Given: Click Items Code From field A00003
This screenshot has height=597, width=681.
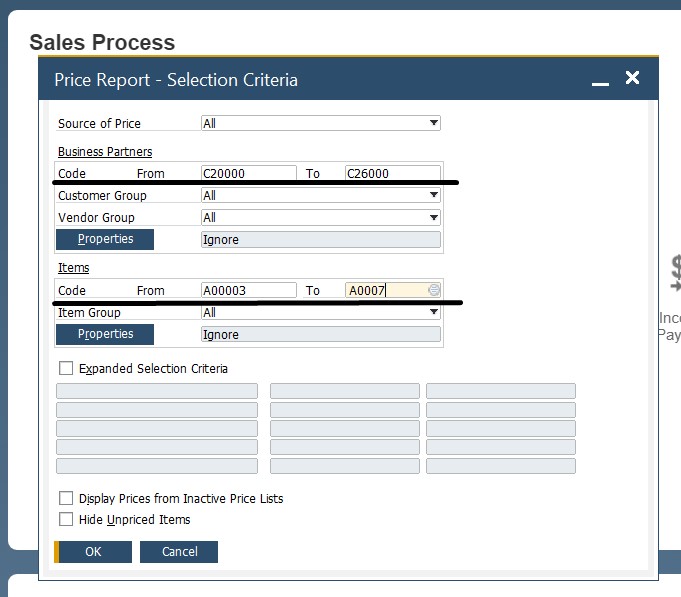Looking at the screenshot, I should 248,290.
